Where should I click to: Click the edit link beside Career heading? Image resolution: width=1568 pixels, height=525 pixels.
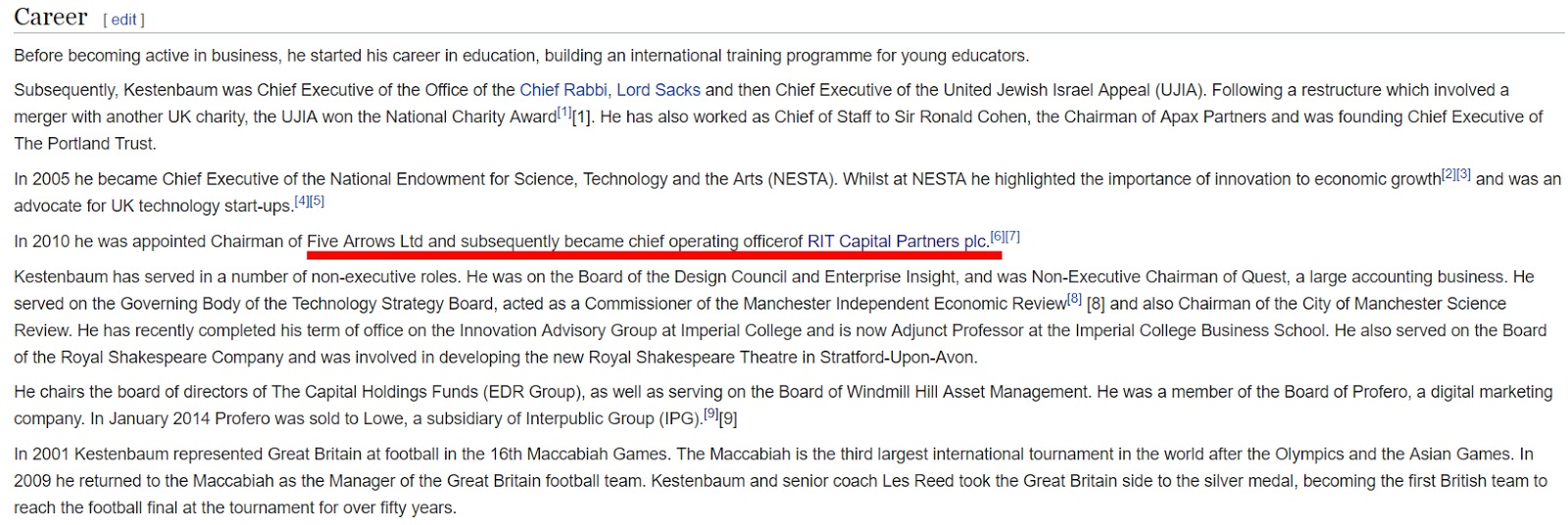pos(123,20)
